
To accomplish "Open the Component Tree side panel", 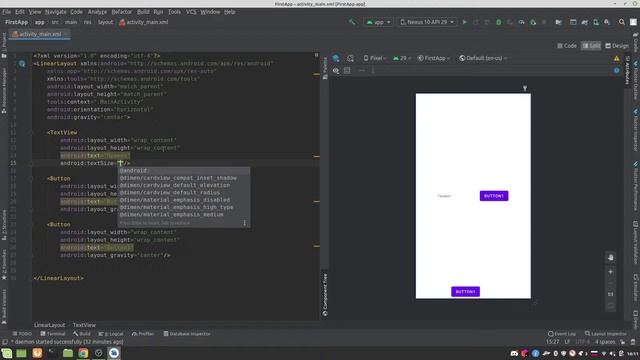I will [325, 294].
